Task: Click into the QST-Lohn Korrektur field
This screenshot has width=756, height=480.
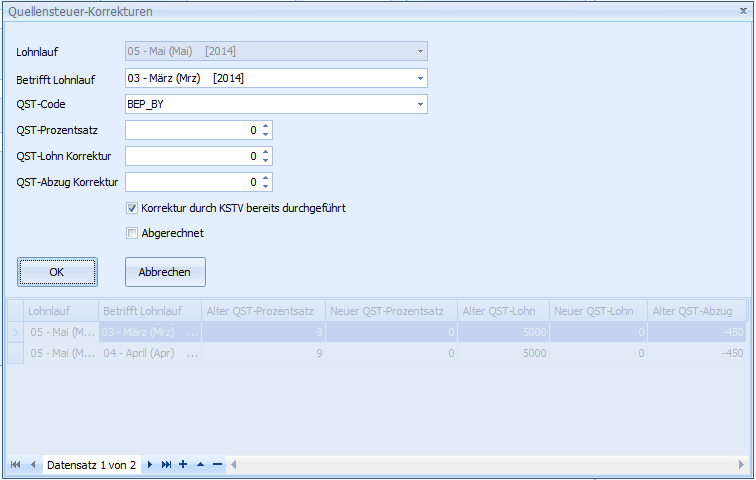Action: pyautogui.click(x=192, y=156)
